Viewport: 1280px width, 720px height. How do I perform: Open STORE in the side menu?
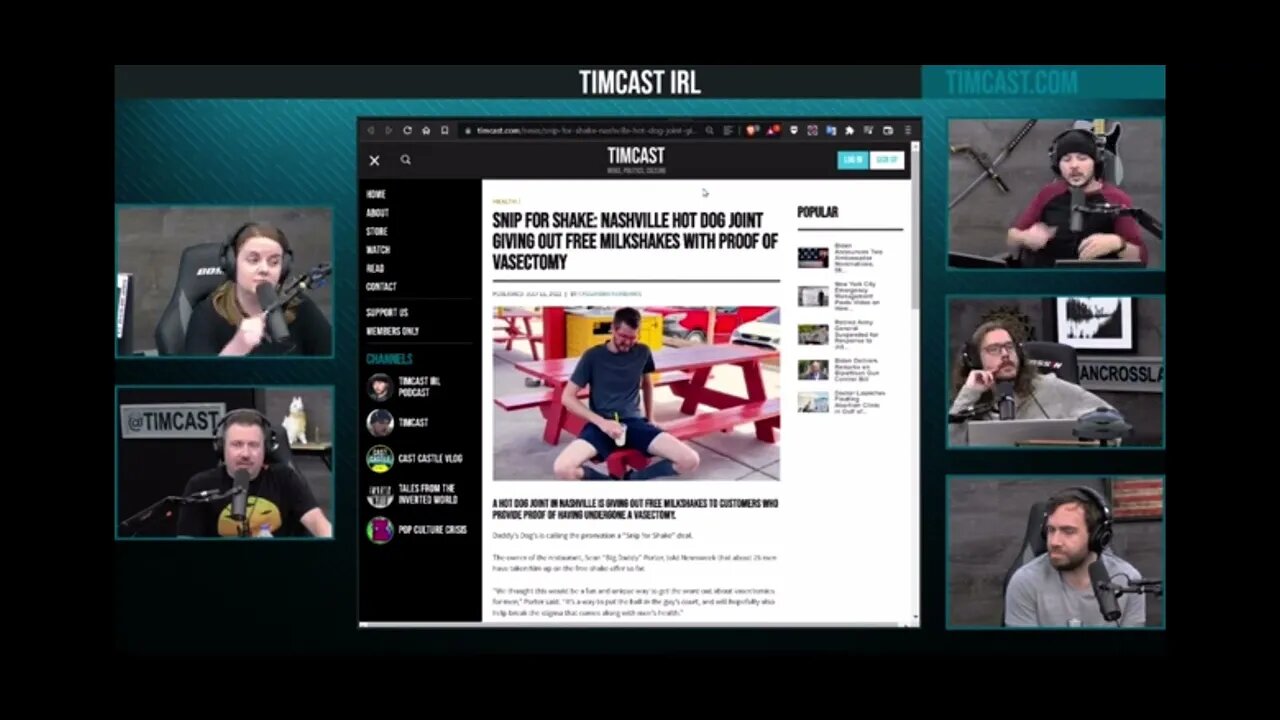[x=377, y=231]
